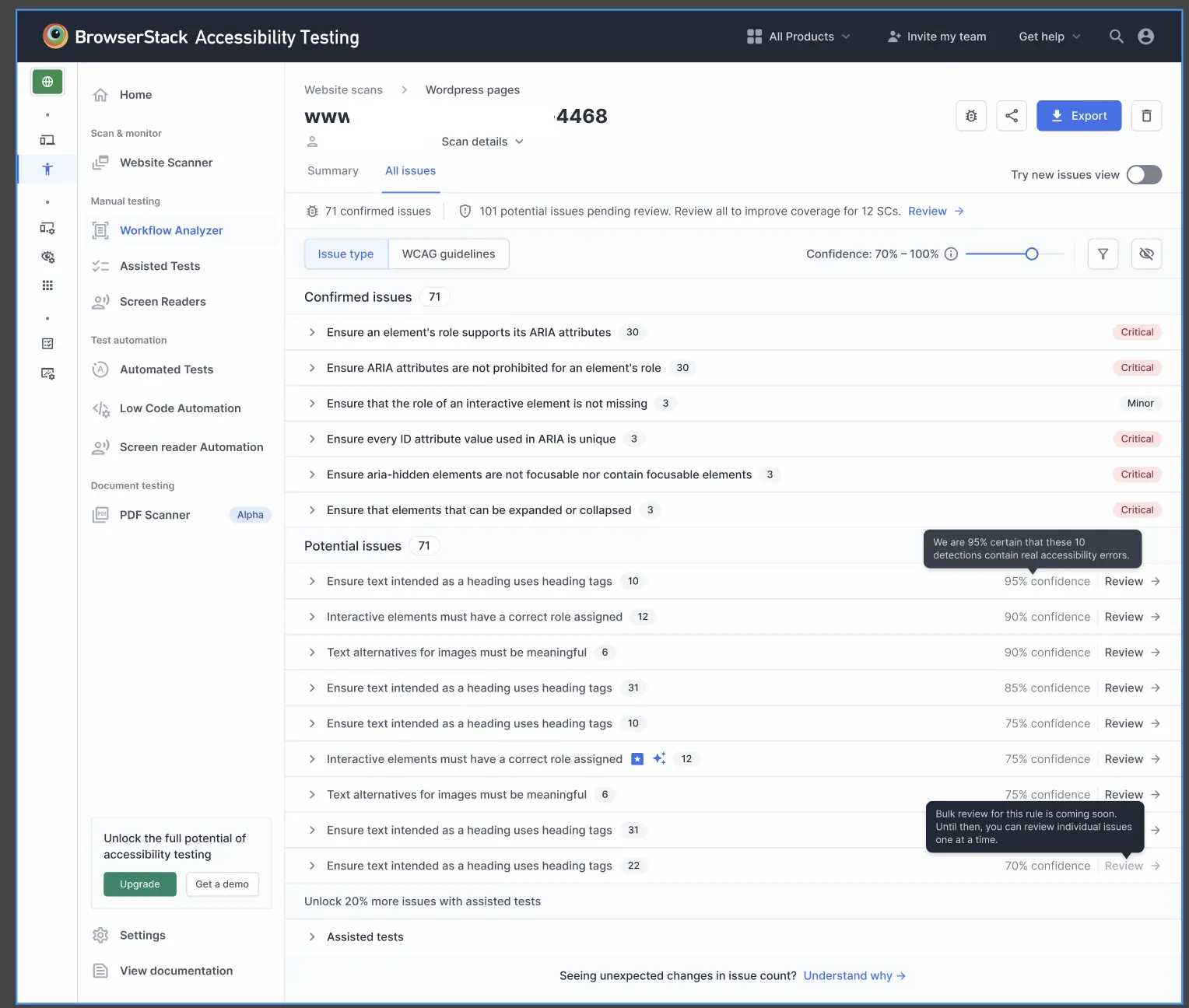Click the confidence info icon

pyautogui.click(x=951, y=254)
